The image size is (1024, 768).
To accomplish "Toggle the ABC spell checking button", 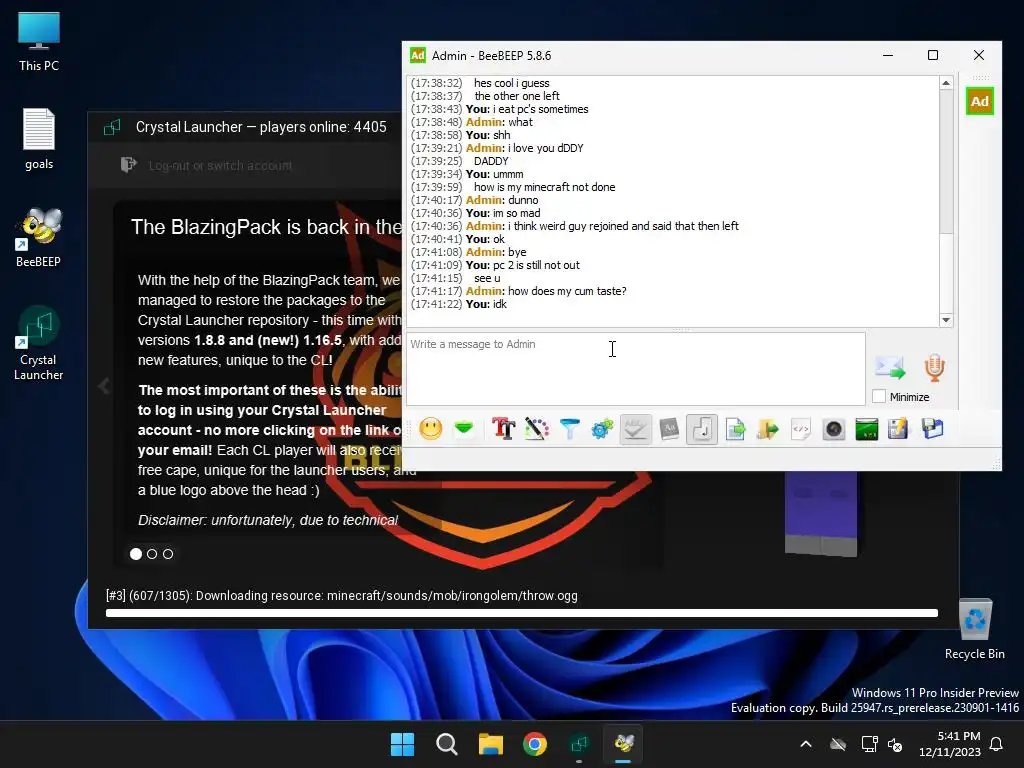I will [x=635, y=429].
